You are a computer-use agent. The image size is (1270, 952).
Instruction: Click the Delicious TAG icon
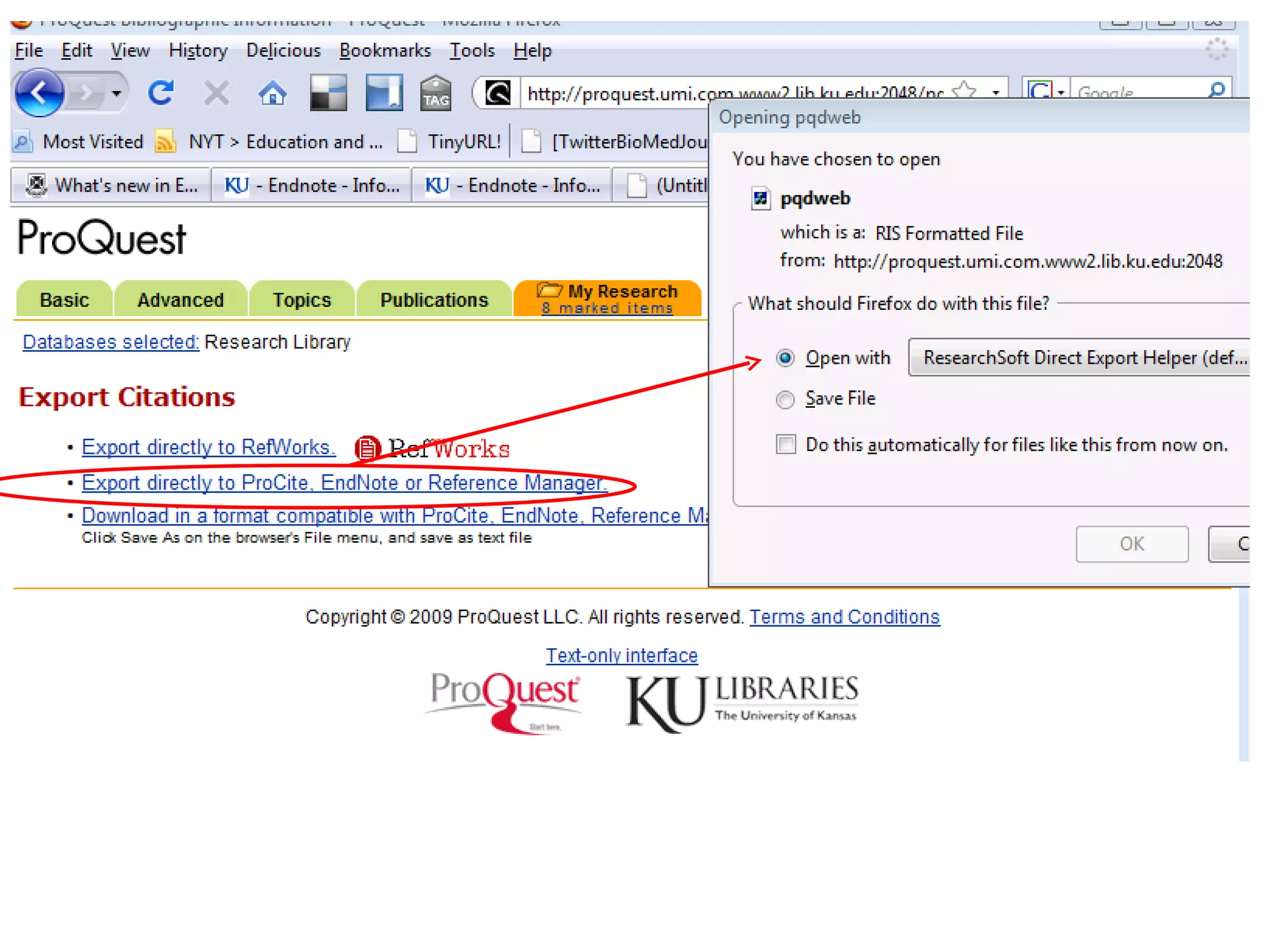click(436, 93)
